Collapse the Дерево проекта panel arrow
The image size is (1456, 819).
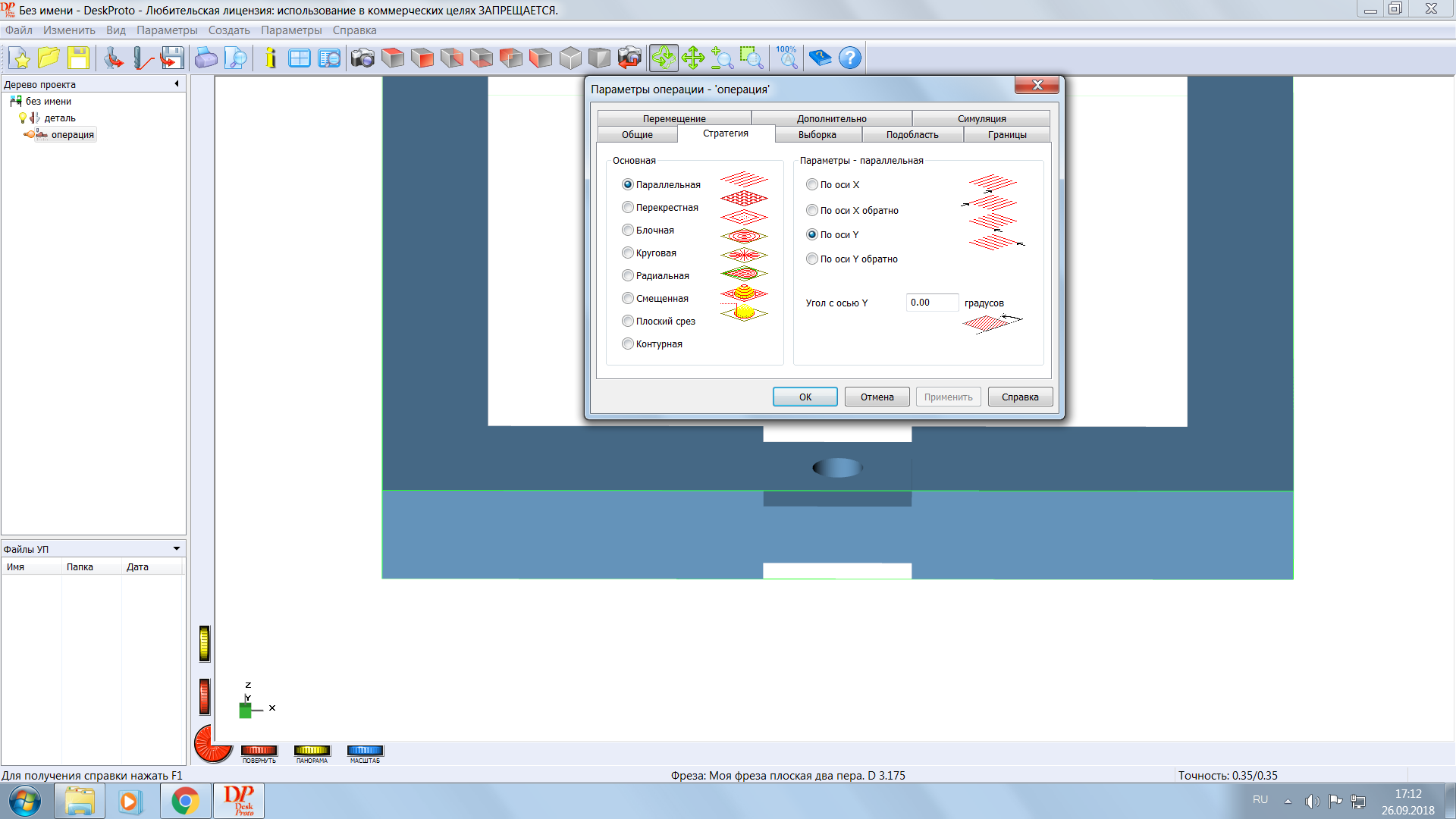177,84
